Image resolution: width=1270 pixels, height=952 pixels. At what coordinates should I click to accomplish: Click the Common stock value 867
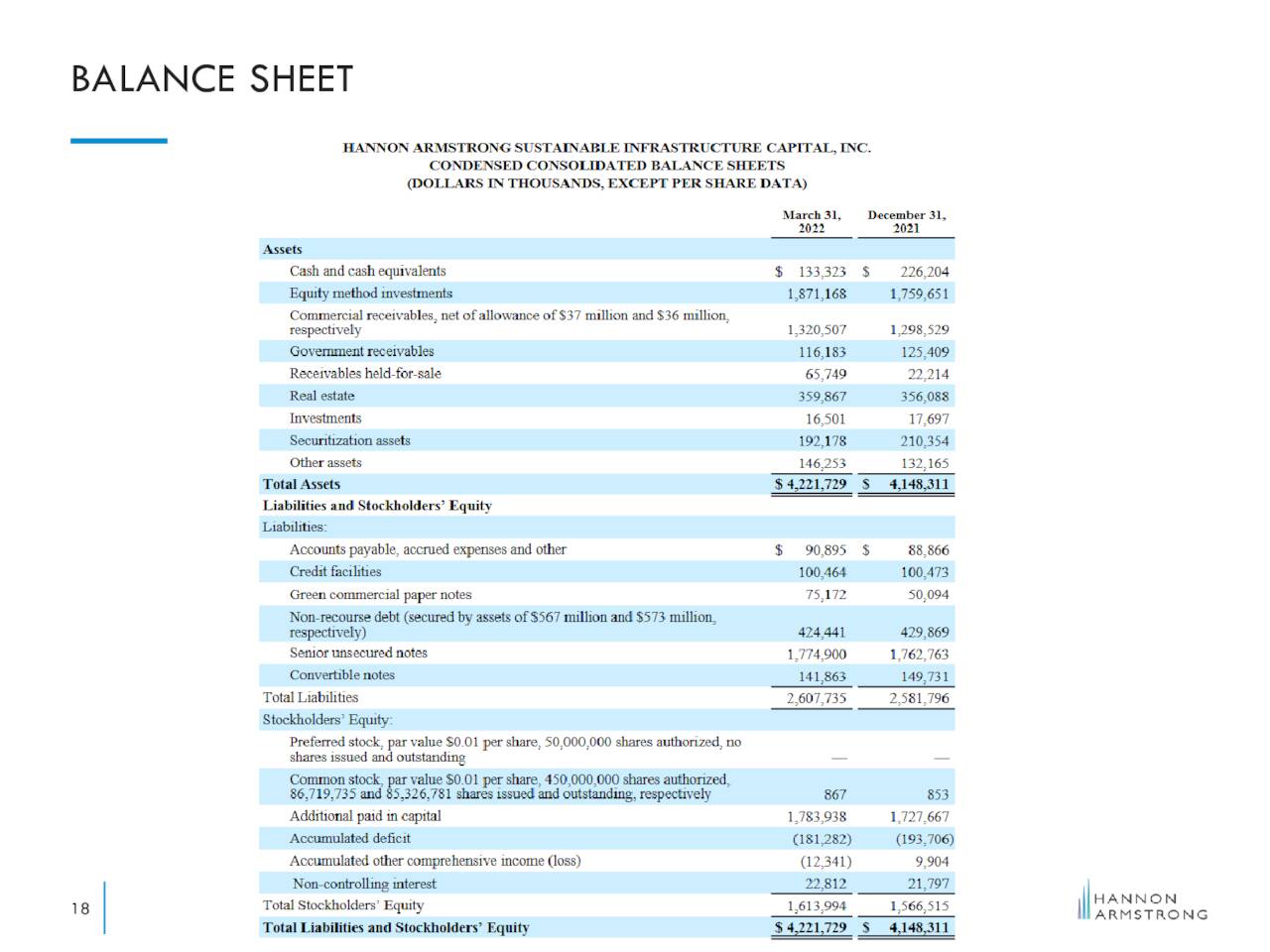click(x=835, y=794)
